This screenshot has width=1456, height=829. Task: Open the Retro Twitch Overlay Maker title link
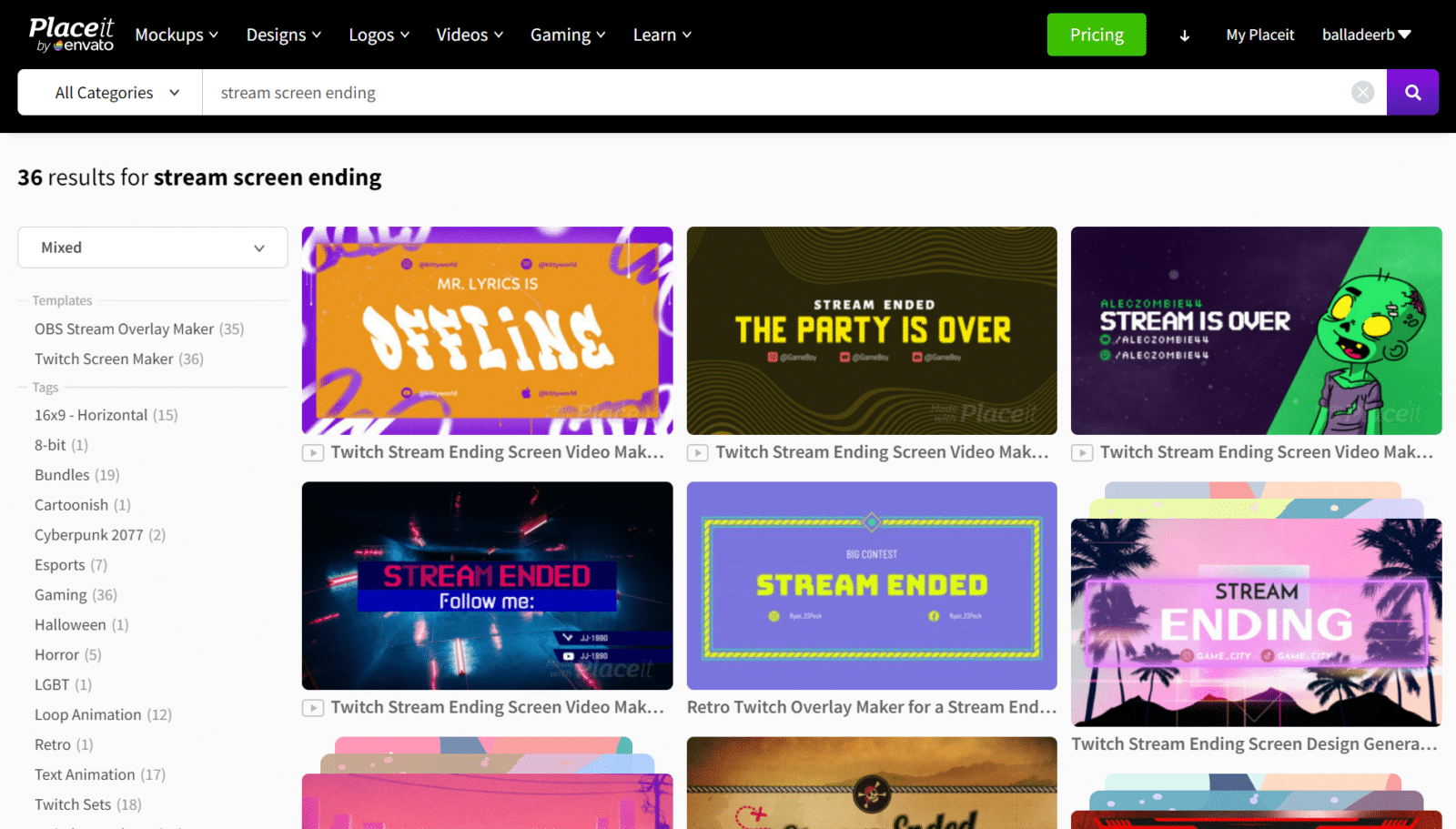pos(872,707)
